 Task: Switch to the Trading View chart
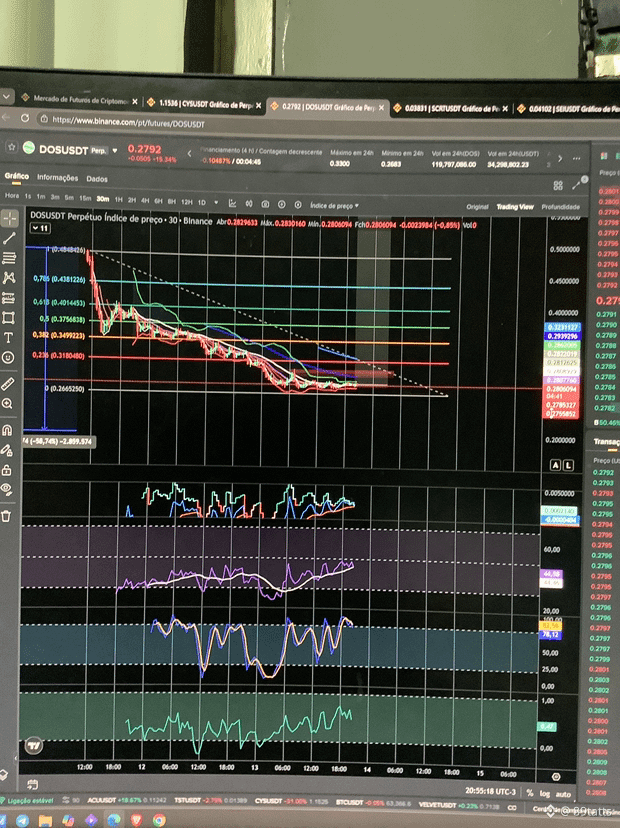pyautogui.click(x=515, y=207)
